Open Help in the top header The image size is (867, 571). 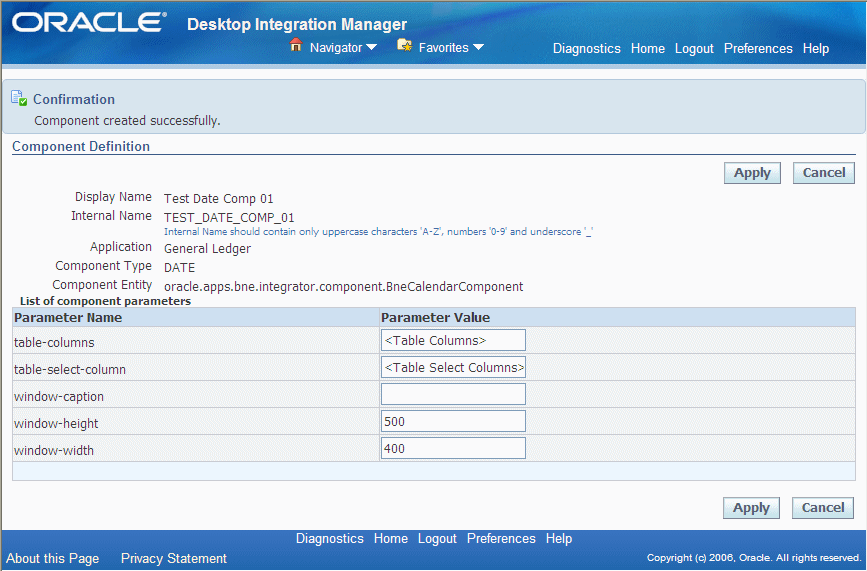coord(816,49)
